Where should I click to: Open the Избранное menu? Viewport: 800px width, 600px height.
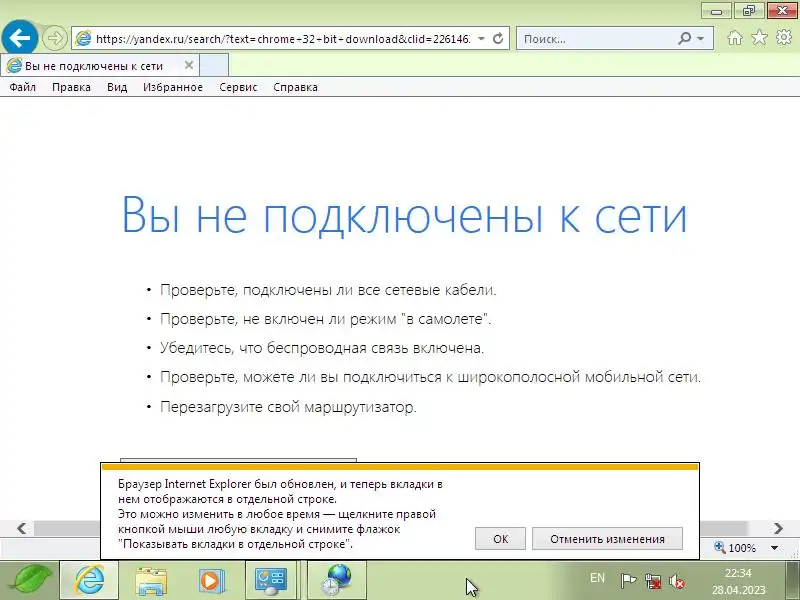pos(173,87)
